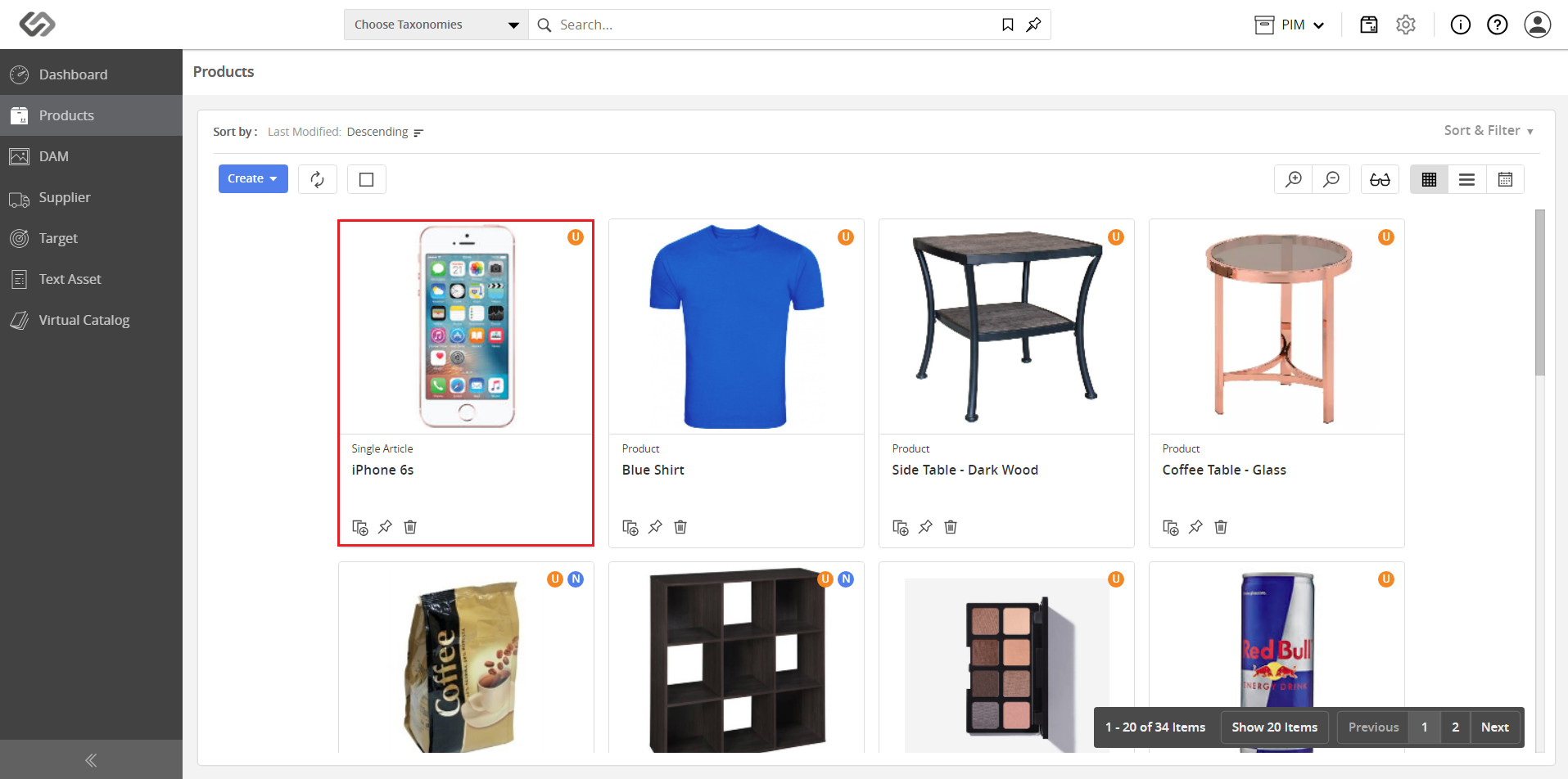The height and width of the screenshot is (779, 1568).
Task: Open the Choose Taxonomies dropdown
Action: (x=436, y=25)
